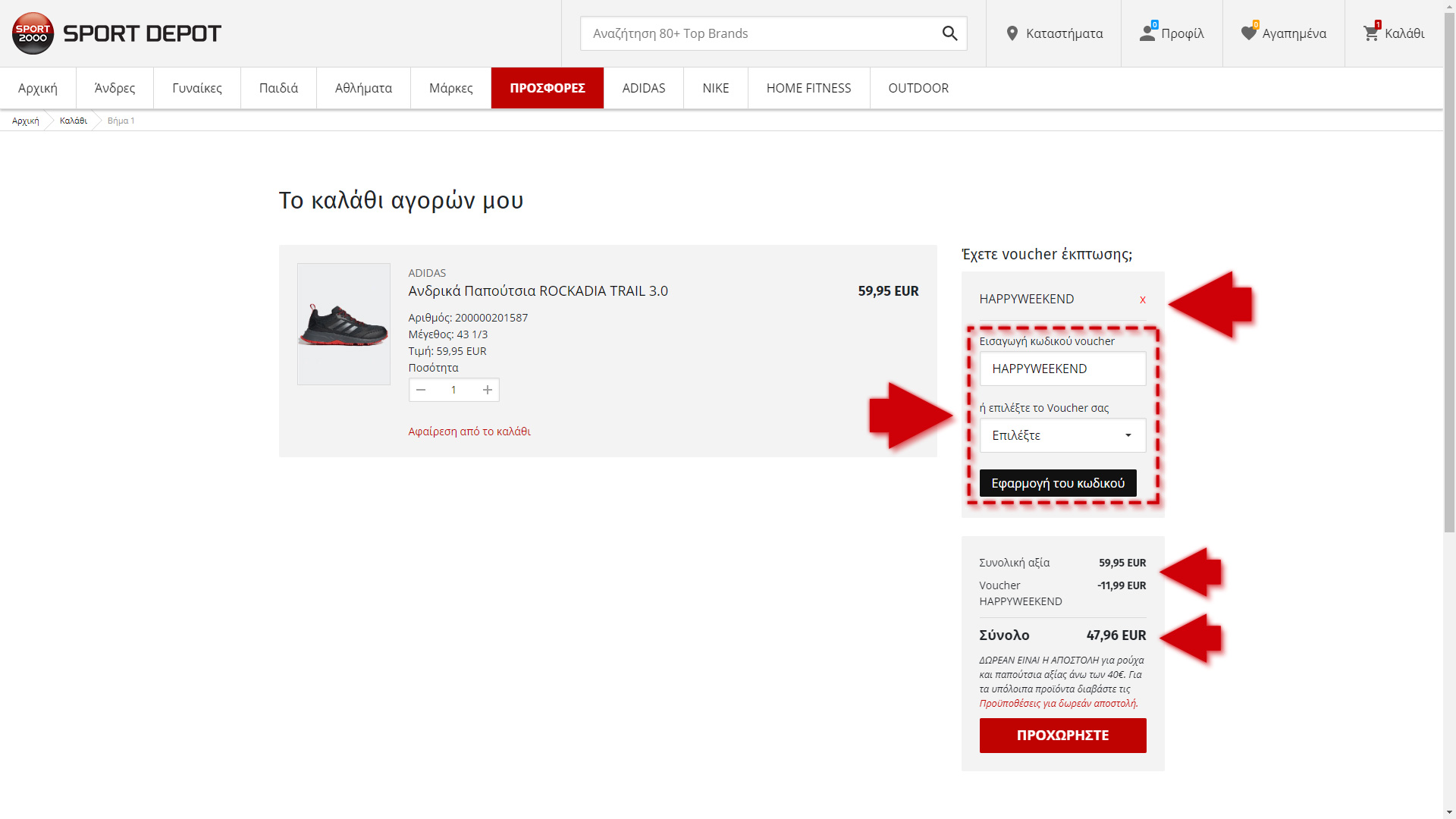This screenshot has width=1456, height=819.
Task: Click the favorites heart icon
Action: [x=1248, y=33]
